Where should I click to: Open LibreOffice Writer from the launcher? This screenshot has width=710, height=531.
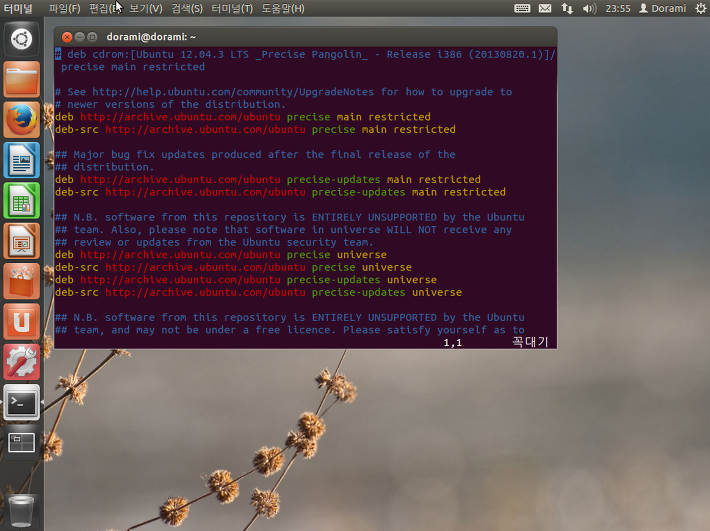pyautogui.click(x=21, y=160)
